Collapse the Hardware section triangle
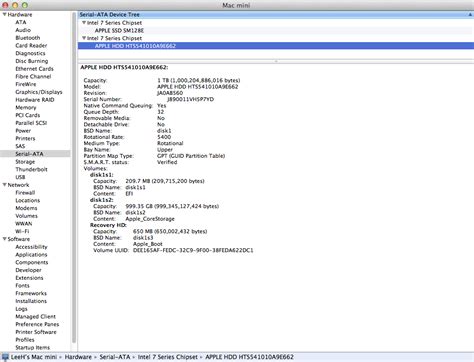 point(5,15)
